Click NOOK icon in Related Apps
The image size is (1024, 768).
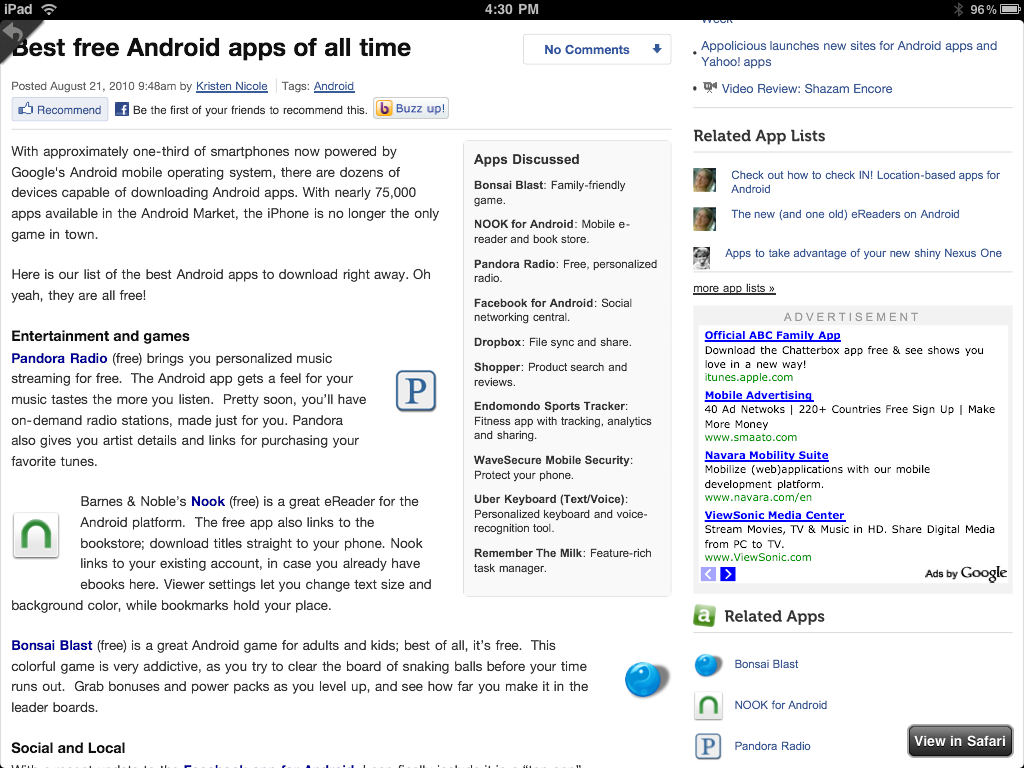708,706
